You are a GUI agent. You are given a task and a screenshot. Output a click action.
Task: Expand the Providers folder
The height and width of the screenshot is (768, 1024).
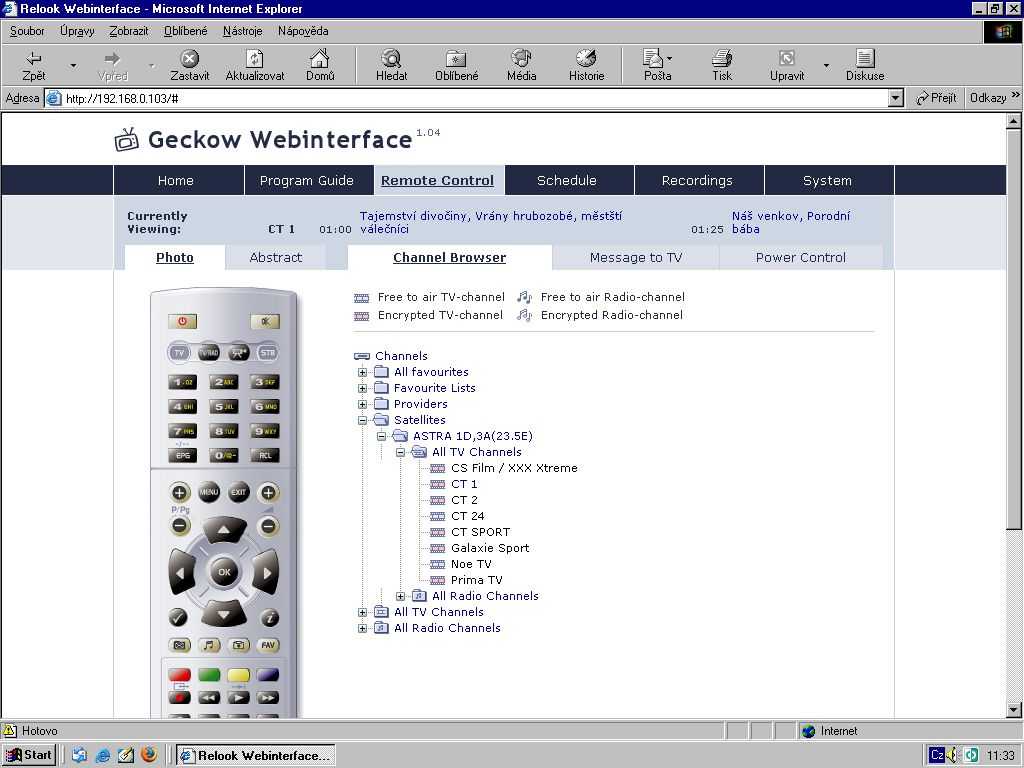tap(362, 404)
